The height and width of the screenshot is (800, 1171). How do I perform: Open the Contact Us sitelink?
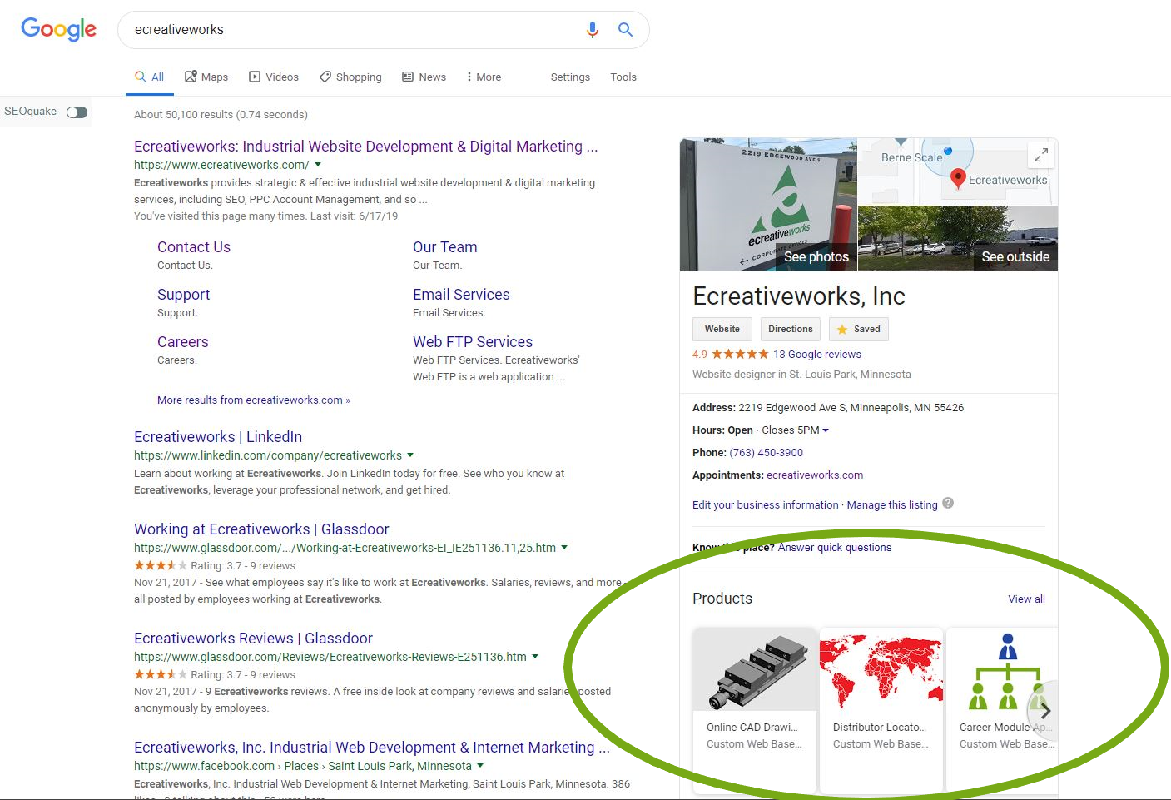193,246
